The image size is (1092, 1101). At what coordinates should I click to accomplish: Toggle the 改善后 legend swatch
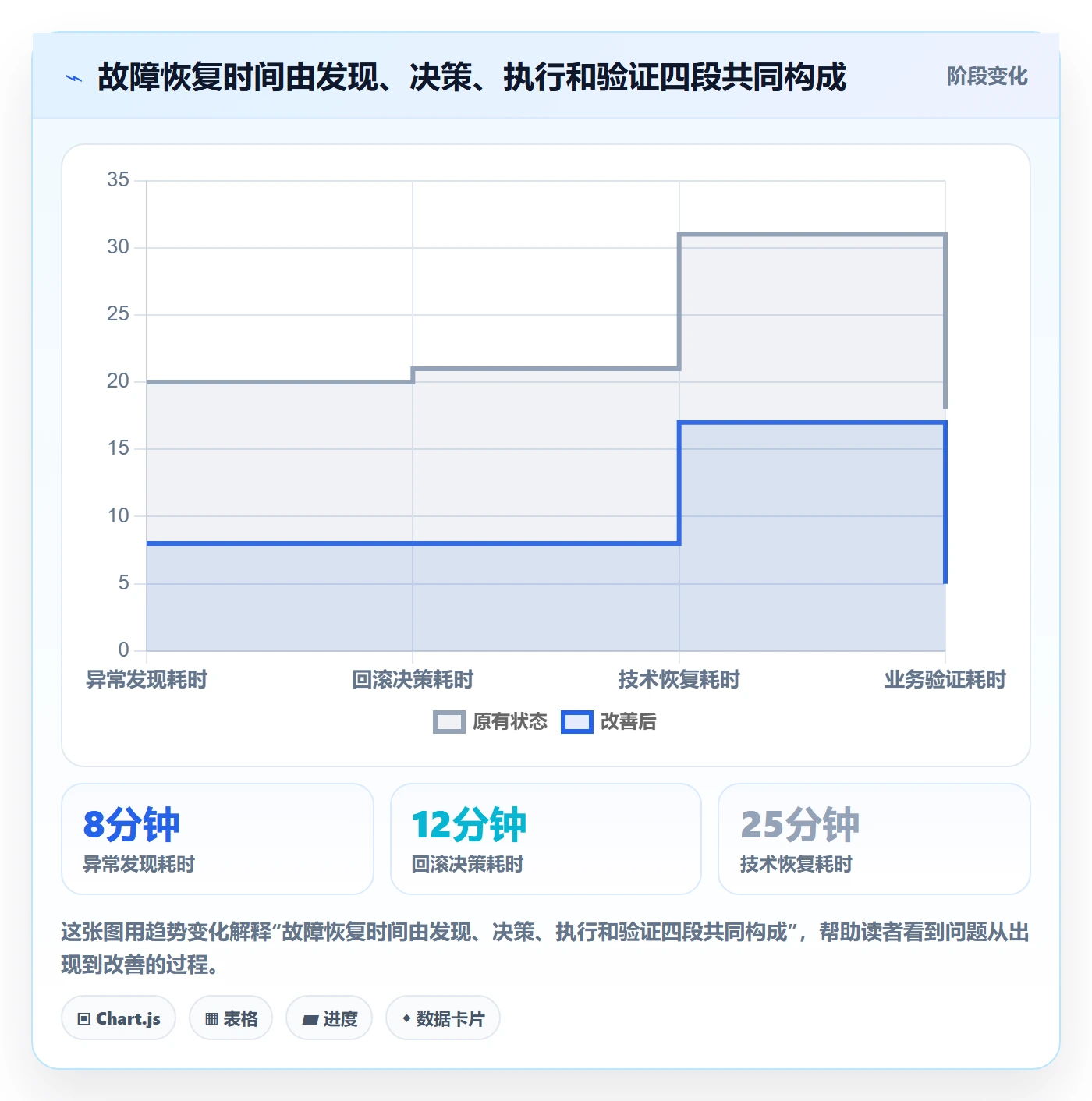pyautogui.click(x=577, y=722)
